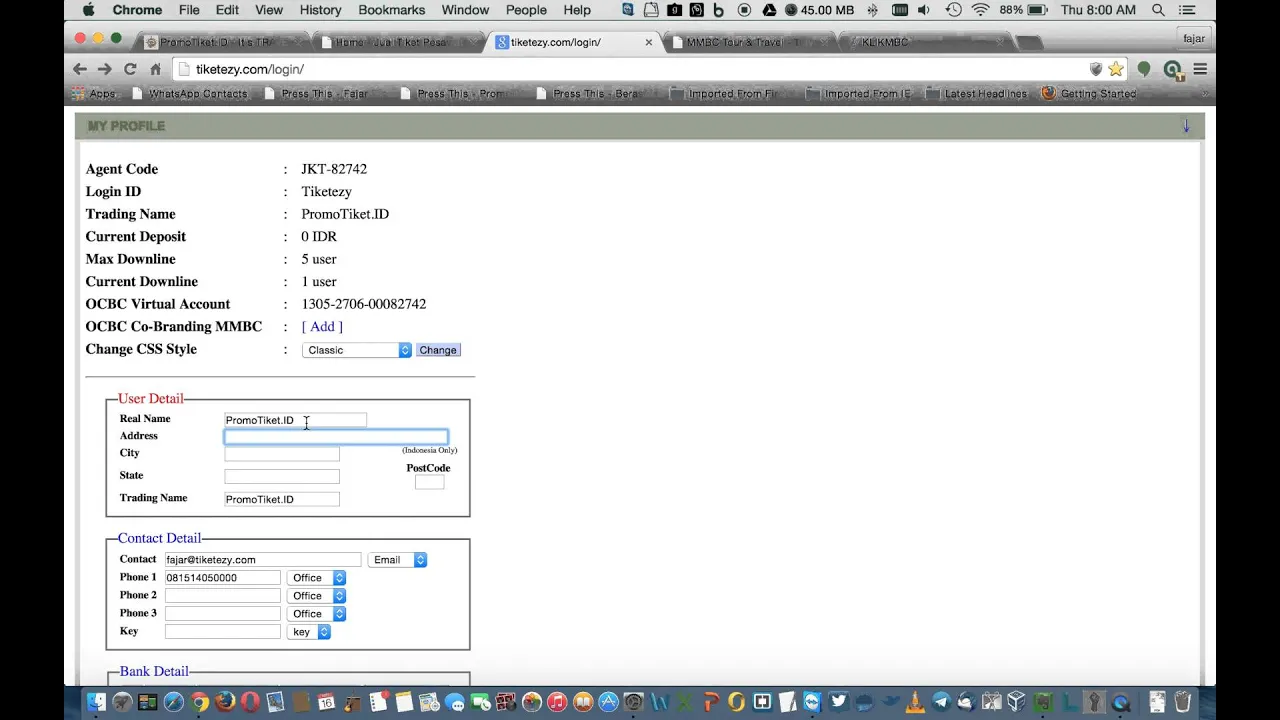Viewport: 1280px width, 720px height.
Task: Open the Phone 2 Office dropdown
Action: tap(317, 596)
